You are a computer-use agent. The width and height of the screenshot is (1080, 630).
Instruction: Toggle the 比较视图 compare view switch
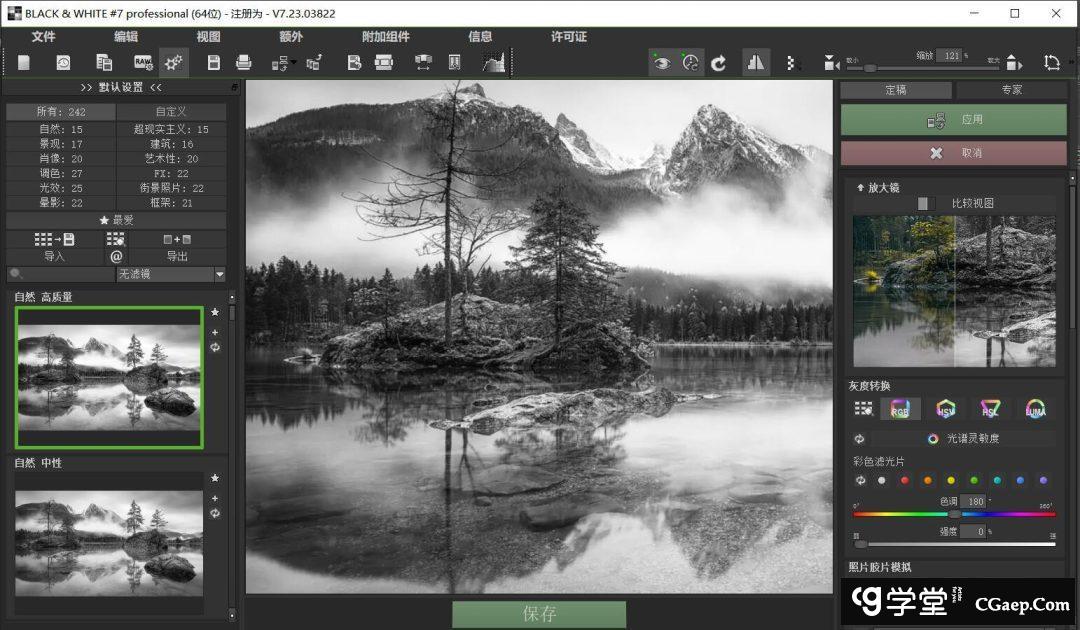pyautogui.click(x=926, y=203)
